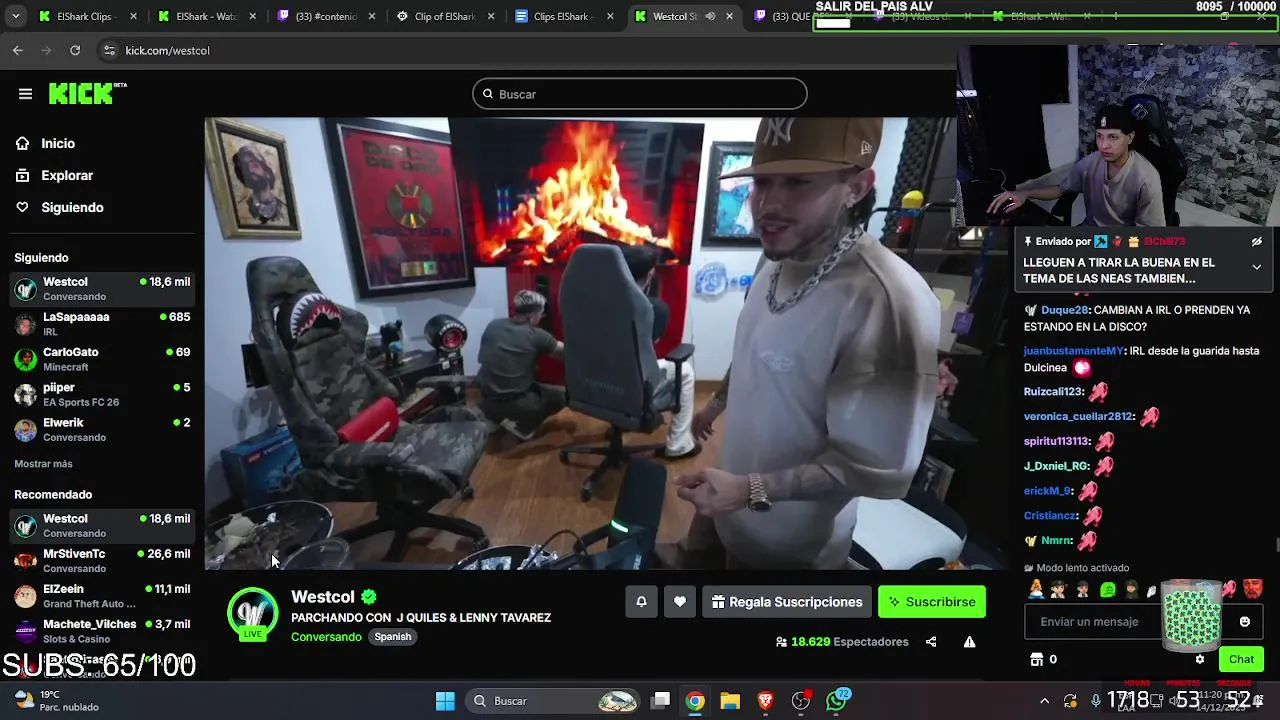Open chat settings gear icon
This screenshot has height=720, width=1280.
pos(1200,659)
